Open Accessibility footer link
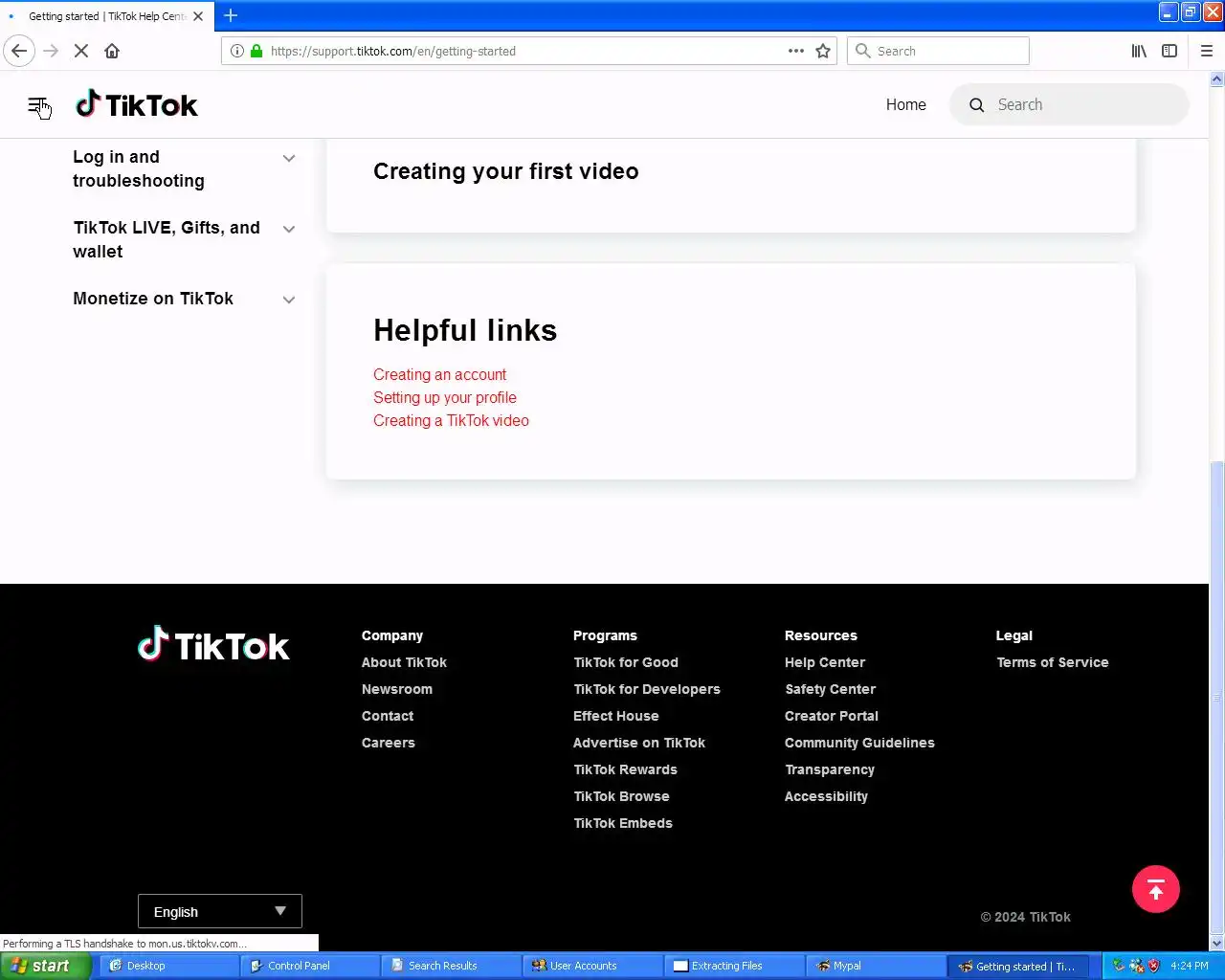 point(827,796)
